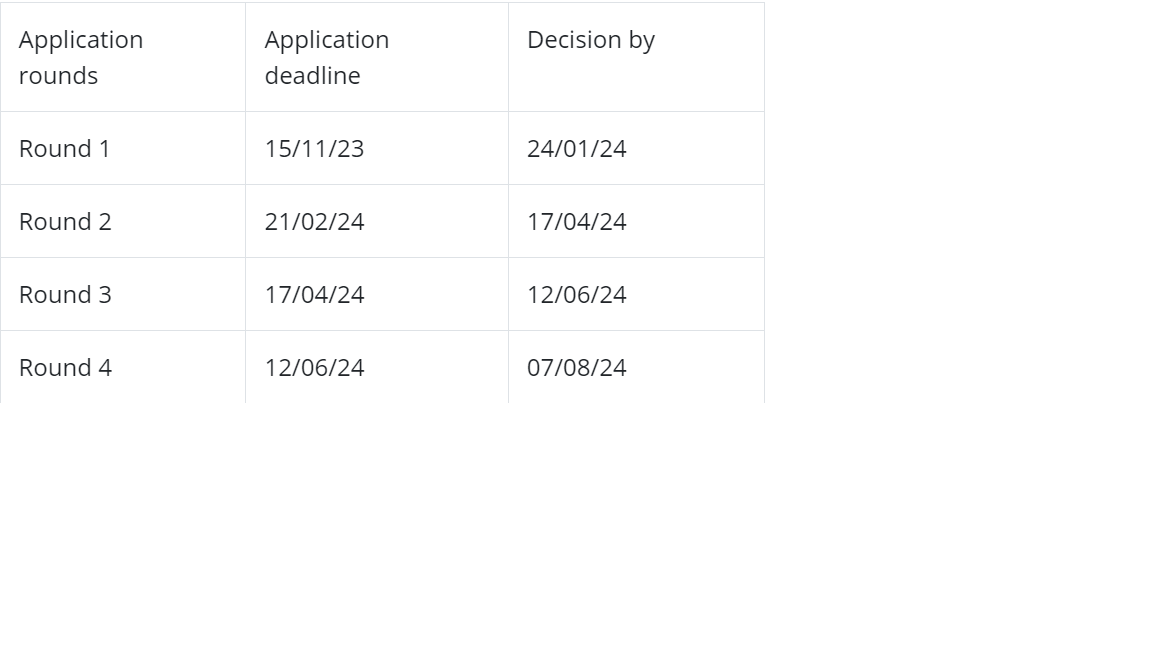Click Round 1 application deadline 15/11/23
This screenshot has width=1152, height=648.
314,148
